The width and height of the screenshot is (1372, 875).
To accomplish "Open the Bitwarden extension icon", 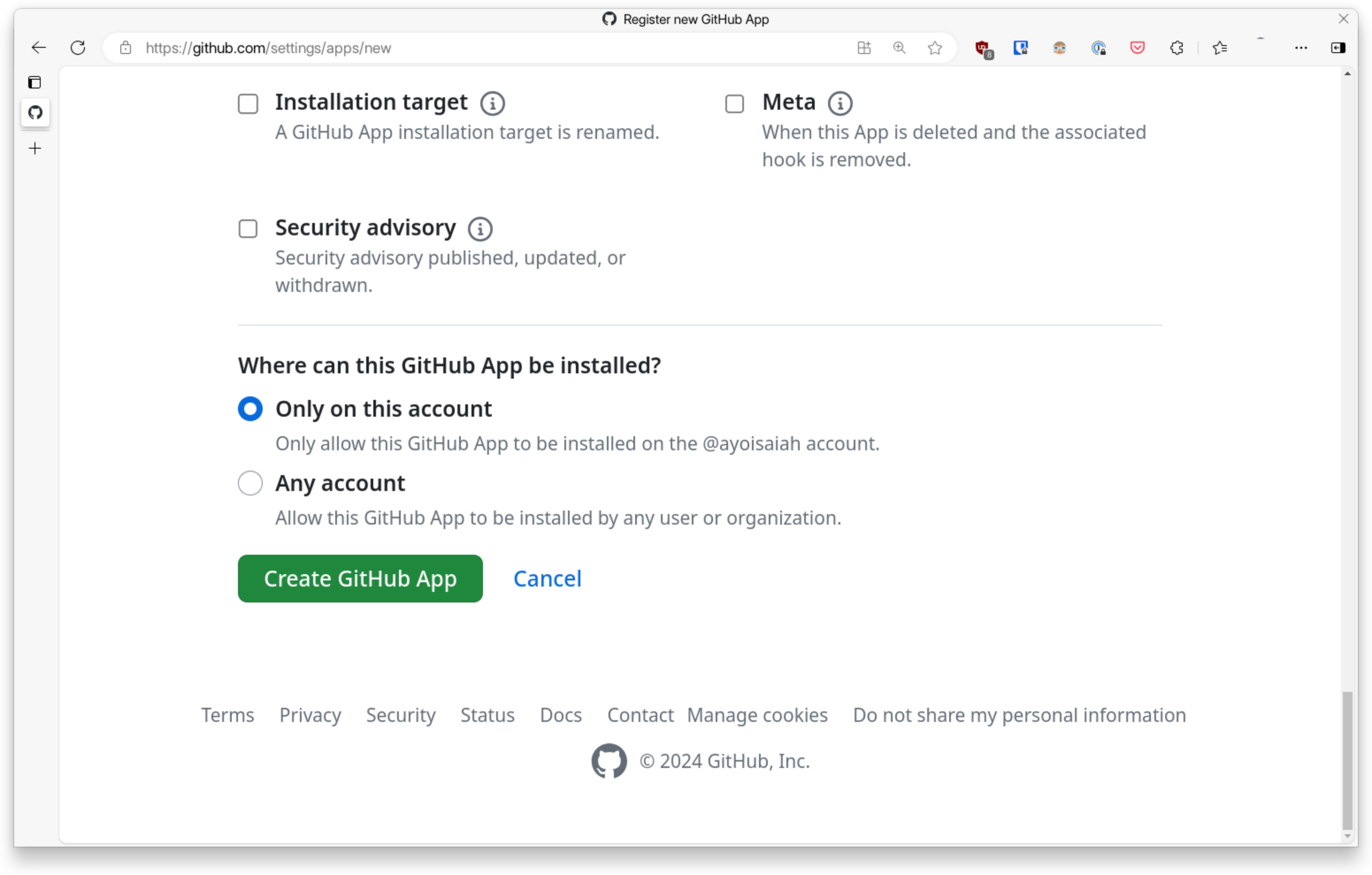I will pyautogui.click(x=1020, y=48).
